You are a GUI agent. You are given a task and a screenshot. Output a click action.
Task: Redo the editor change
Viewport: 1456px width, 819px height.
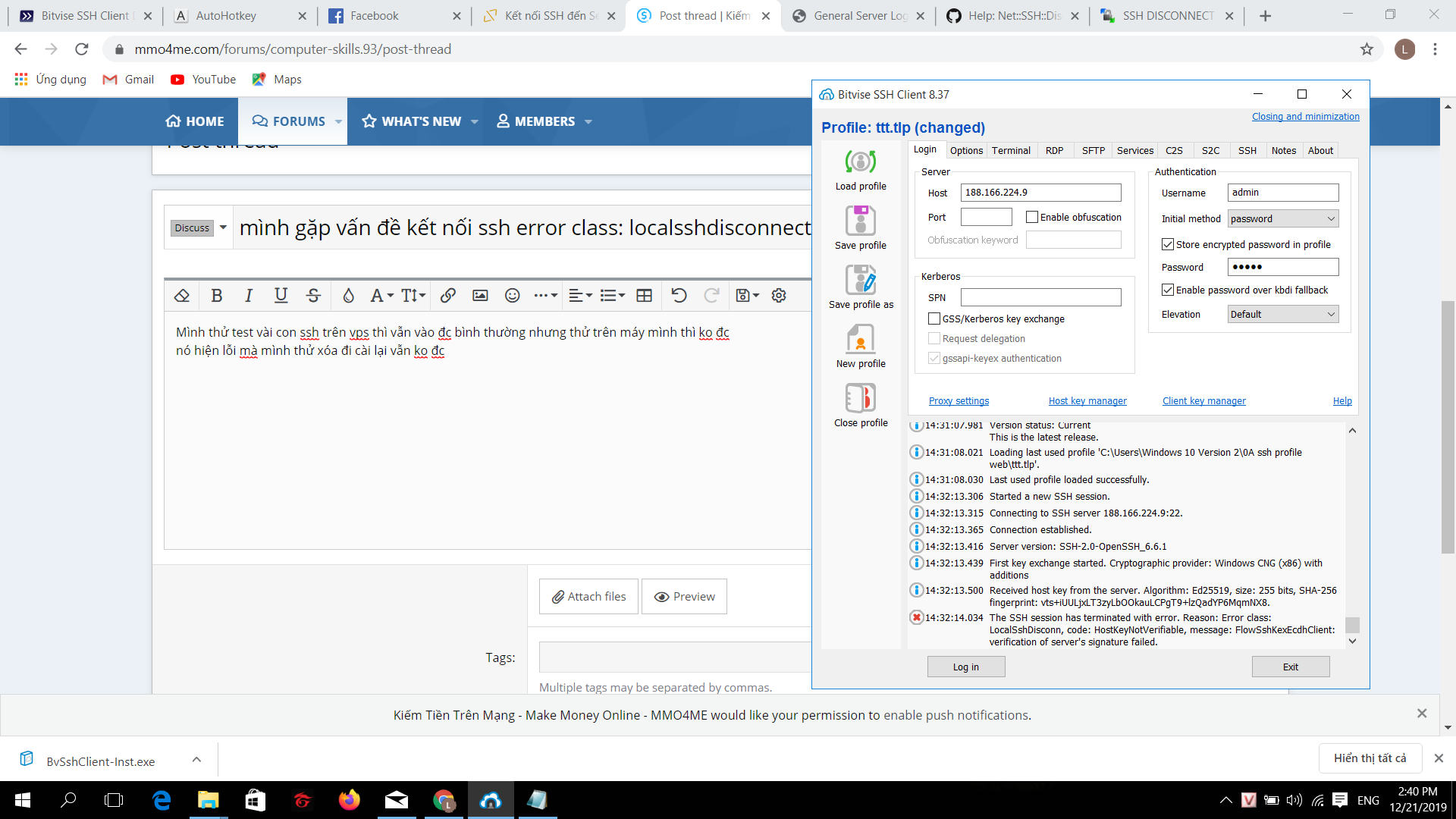pos(711,296)
